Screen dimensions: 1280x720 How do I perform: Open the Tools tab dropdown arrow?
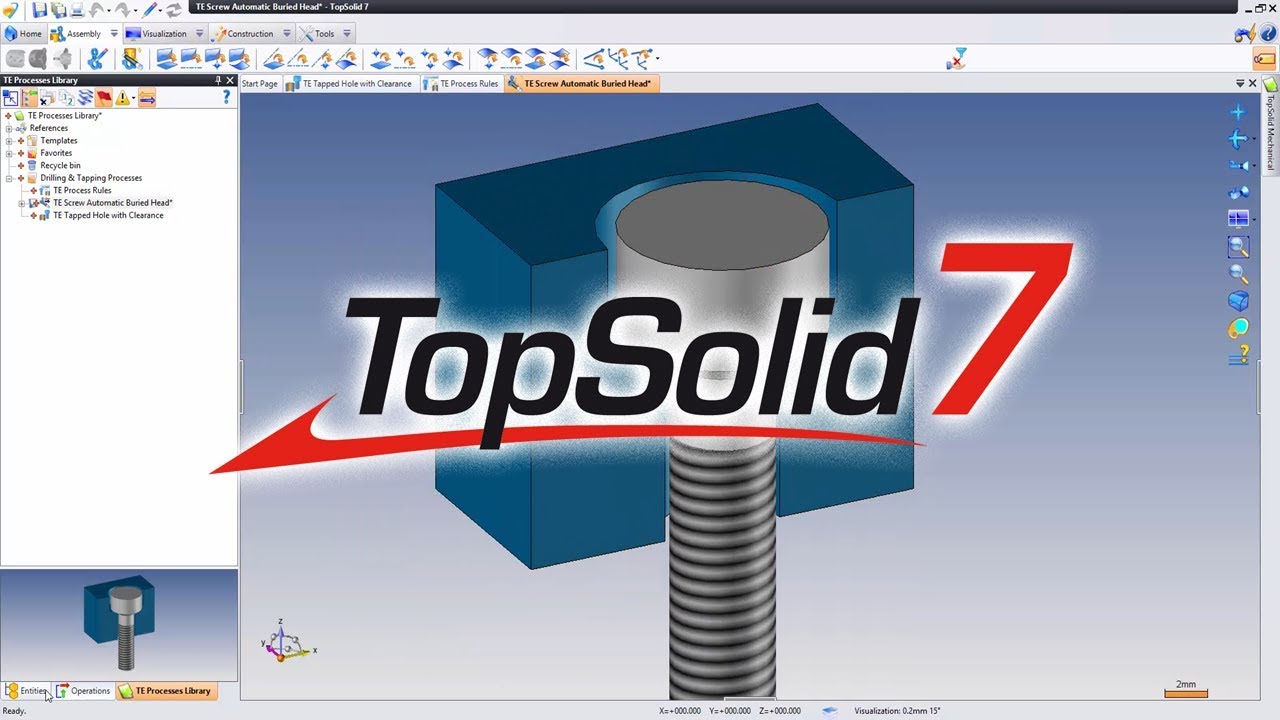coord(347,33)
